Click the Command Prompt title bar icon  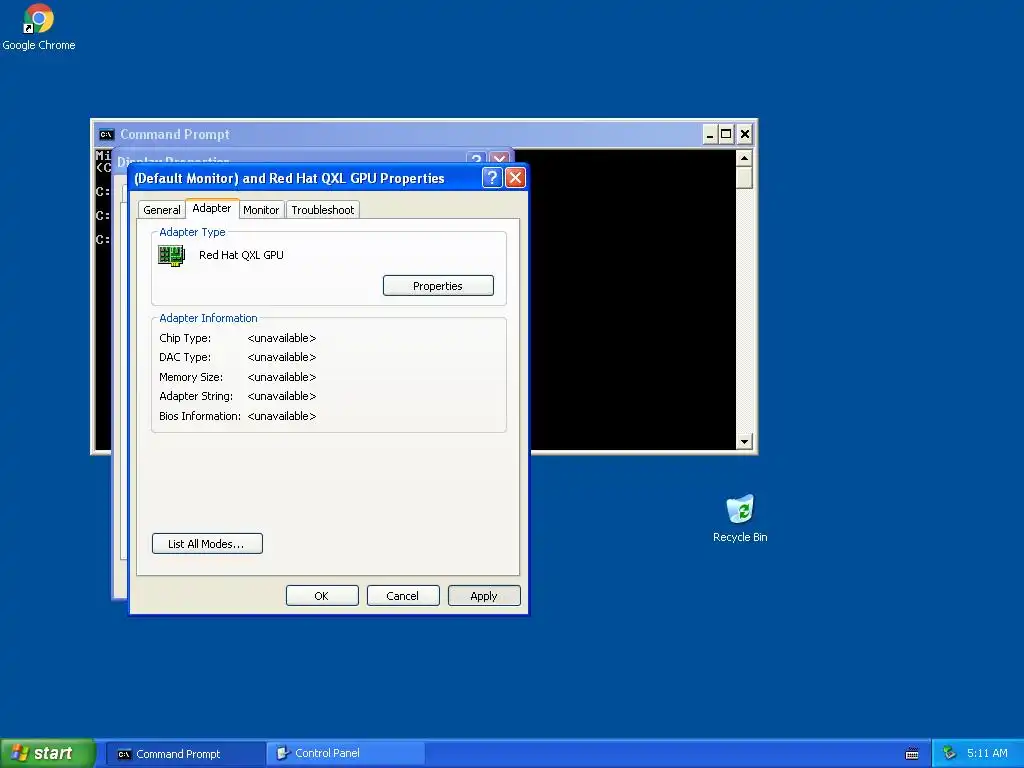pyautogui.click(x=106, y=135)
